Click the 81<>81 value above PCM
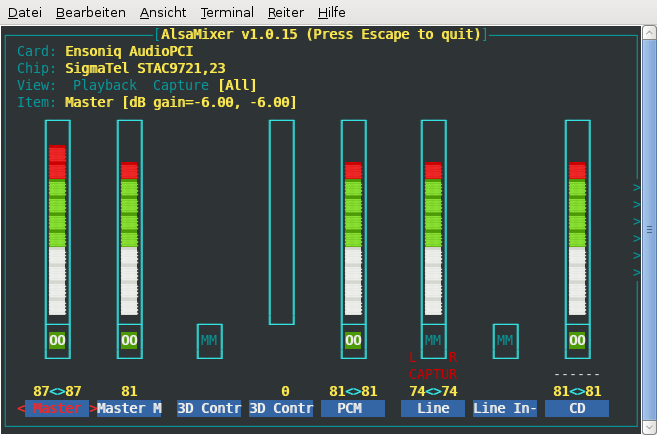657x435 pixels. coord(353,391)
